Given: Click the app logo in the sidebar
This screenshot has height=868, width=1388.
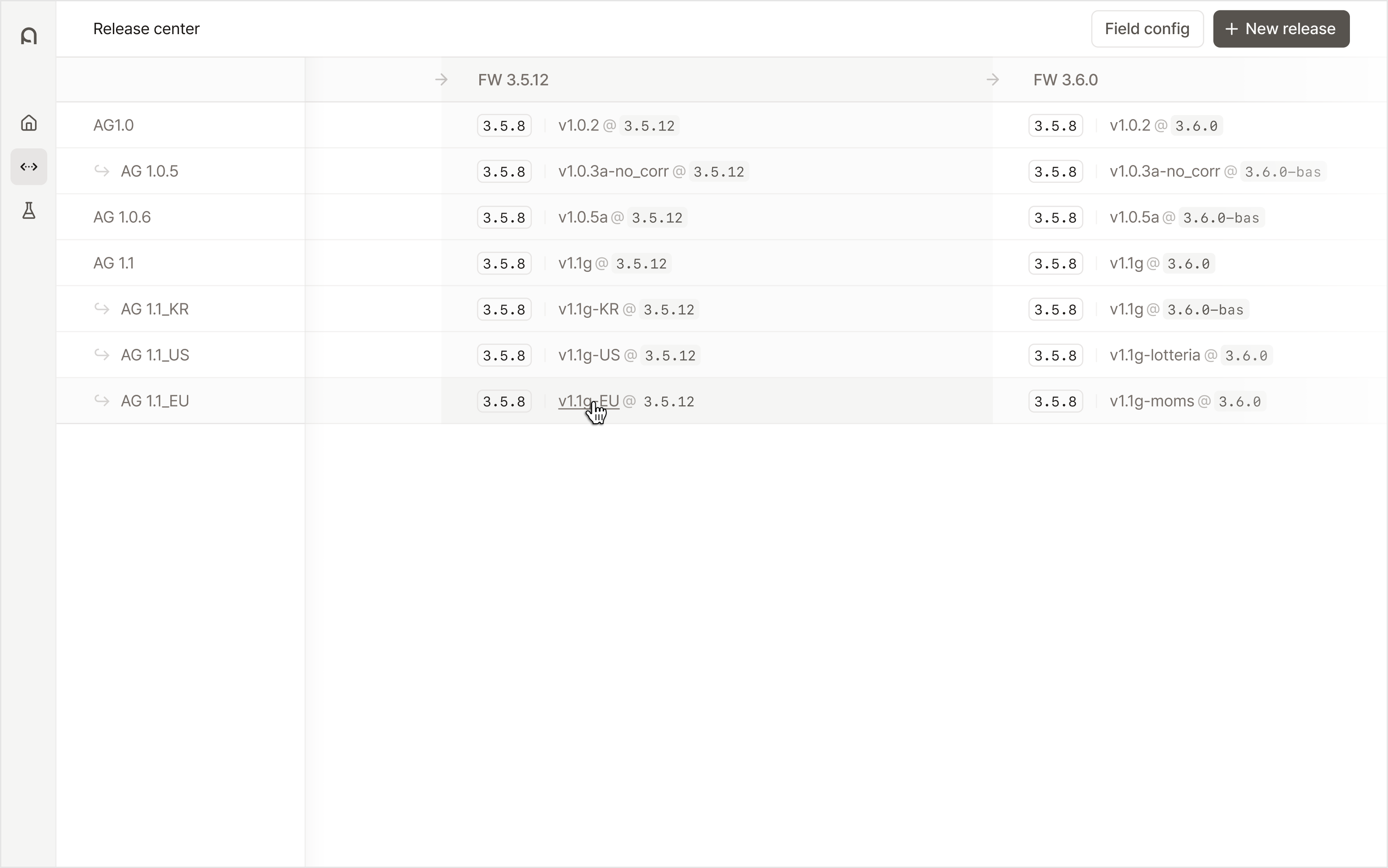Looking at the screenshot, I should pyautogui.click(x=29, y=36).
